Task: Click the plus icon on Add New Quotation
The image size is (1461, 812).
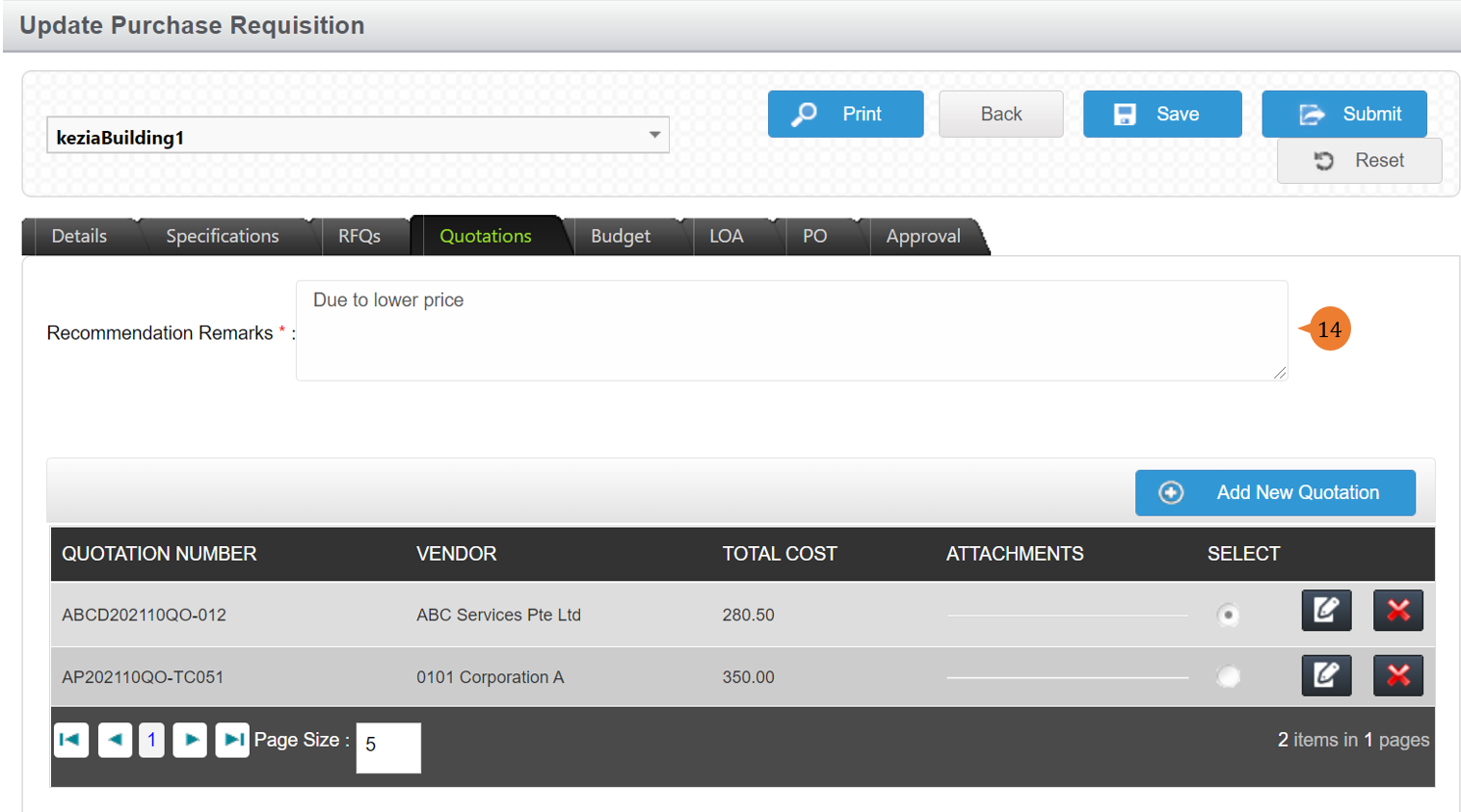Action: 1171,492
